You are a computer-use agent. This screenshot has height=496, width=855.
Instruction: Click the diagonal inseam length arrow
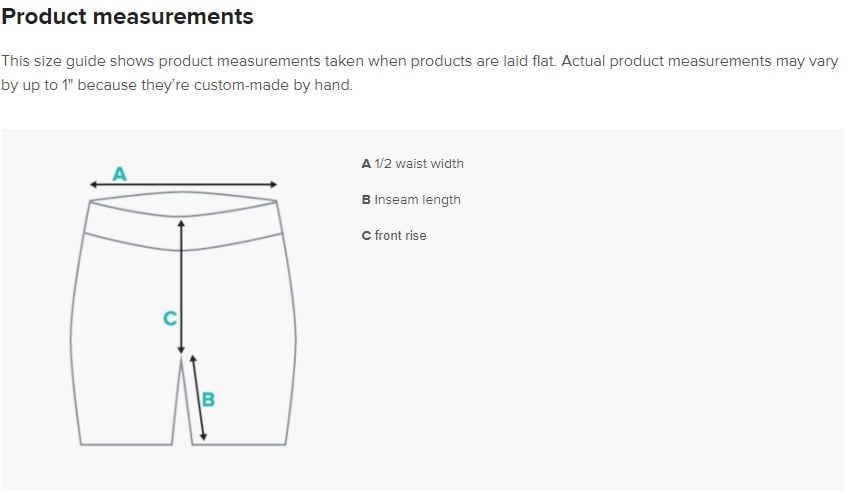click(198, 397)
